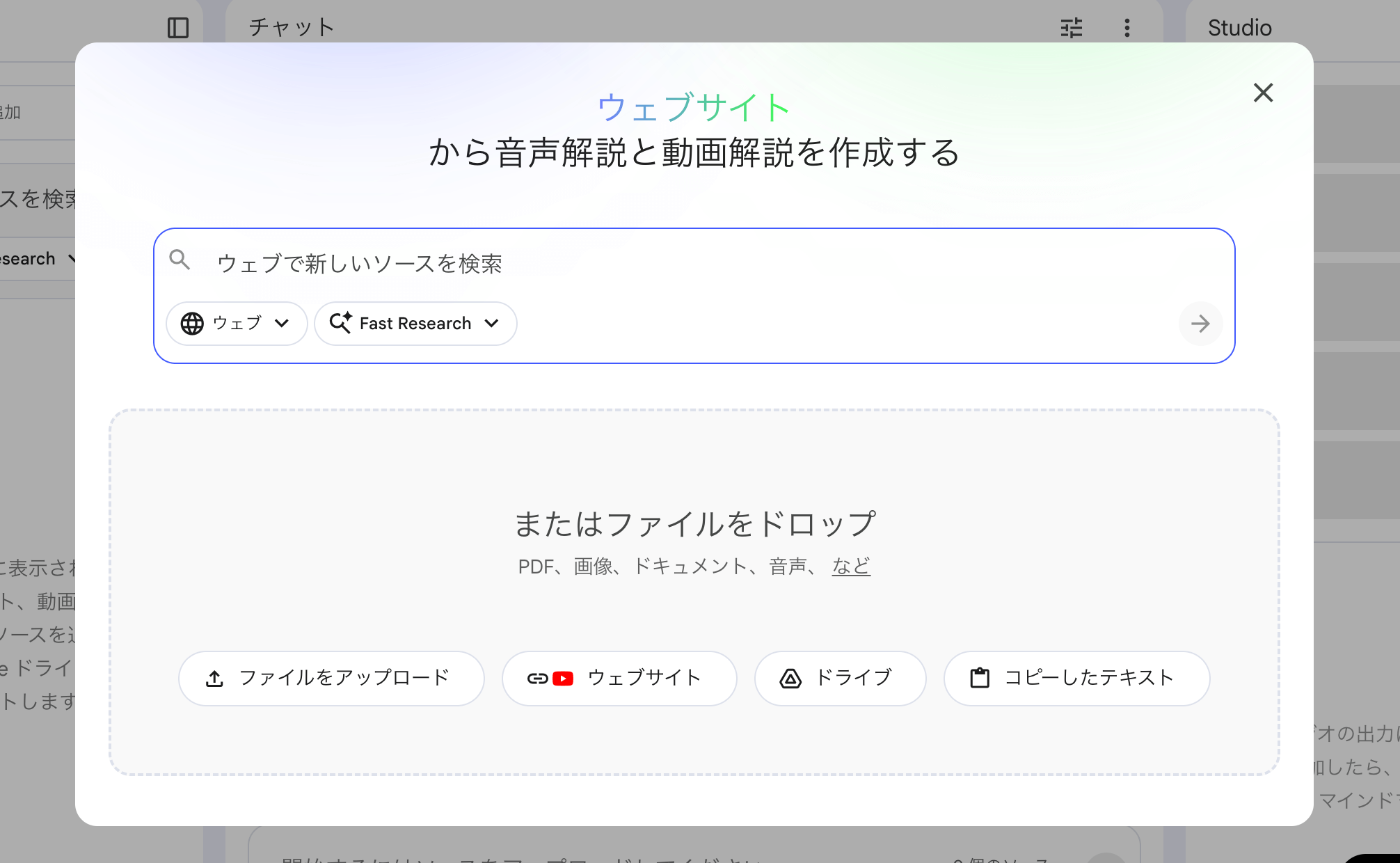1400x863 pixels.
Task: Click the clipboard icon for copied text
Action: 980,678
